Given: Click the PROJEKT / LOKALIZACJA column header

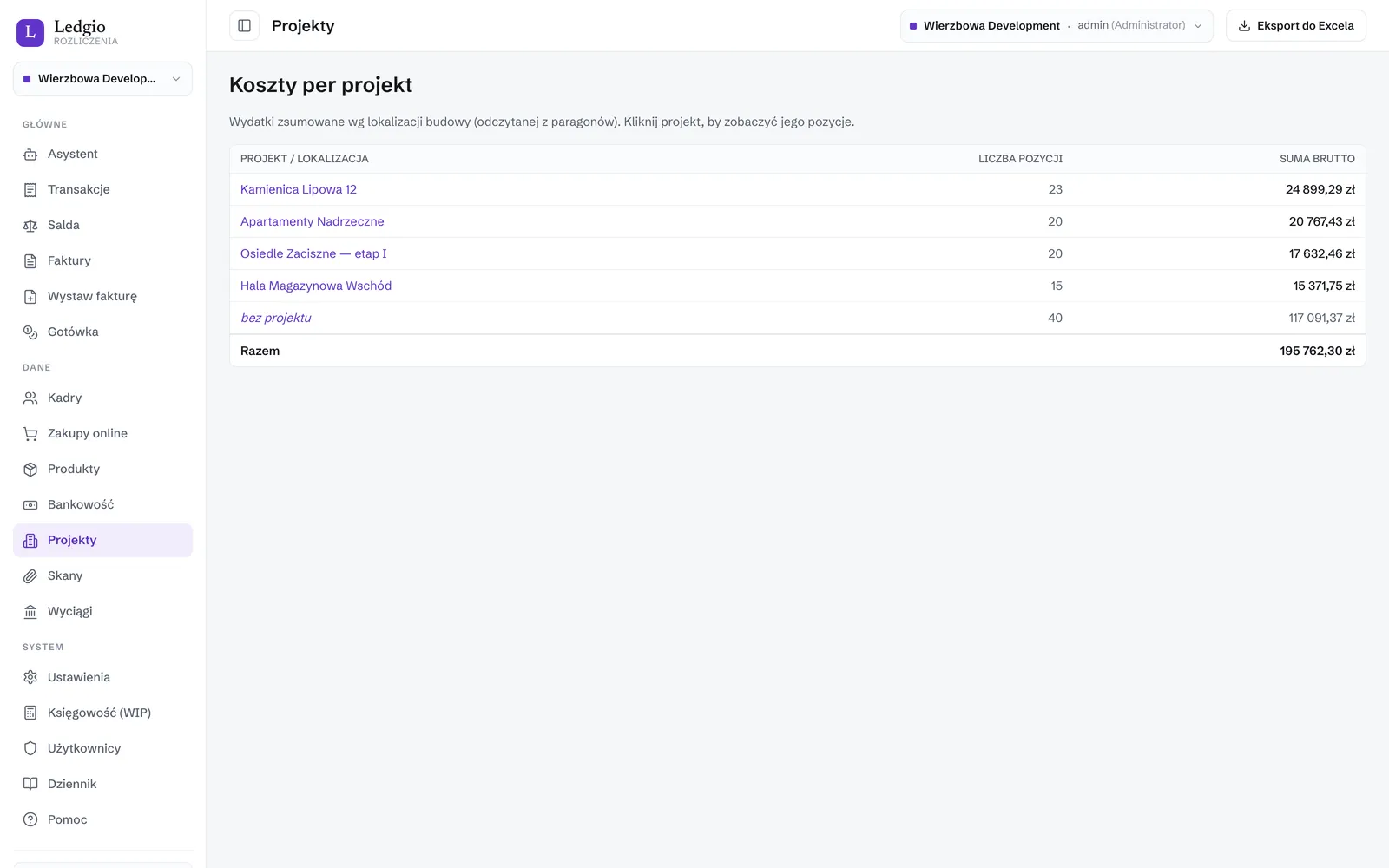Looking at the screenshot, I should (305, 160).
